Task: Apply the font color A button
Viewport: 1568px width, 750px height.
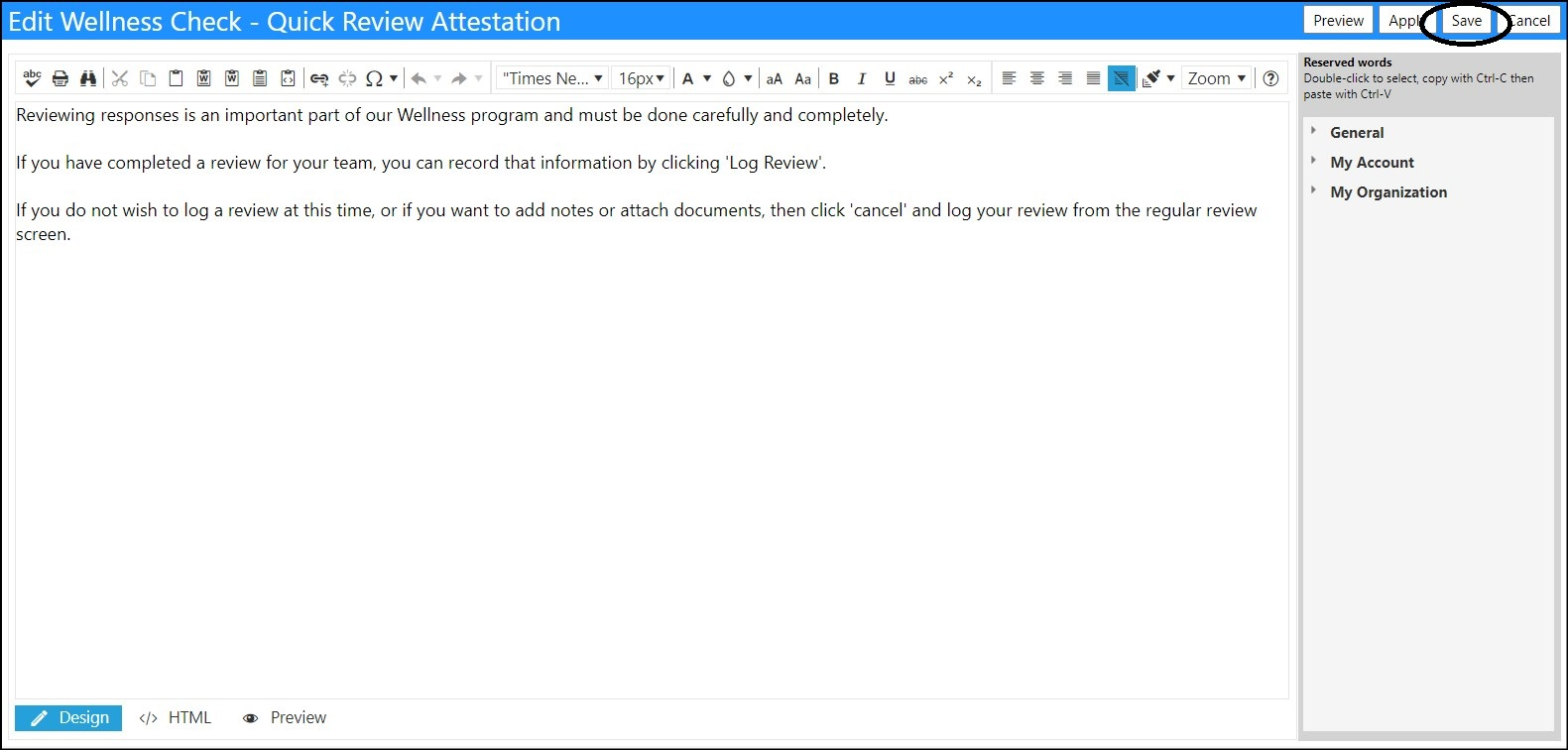Action: [x=688, y=78]
